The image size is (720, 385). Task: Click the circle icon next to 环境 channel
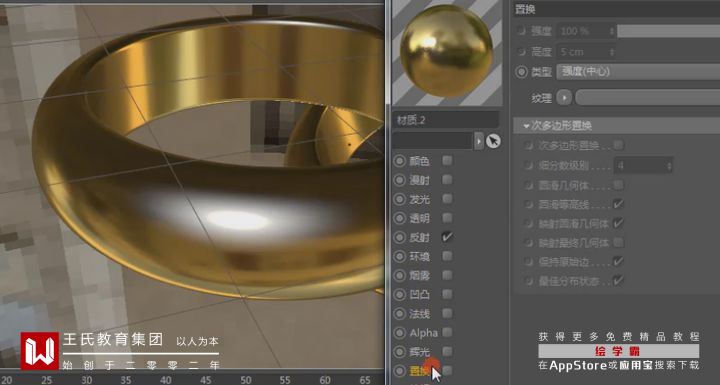coord(400,256)
